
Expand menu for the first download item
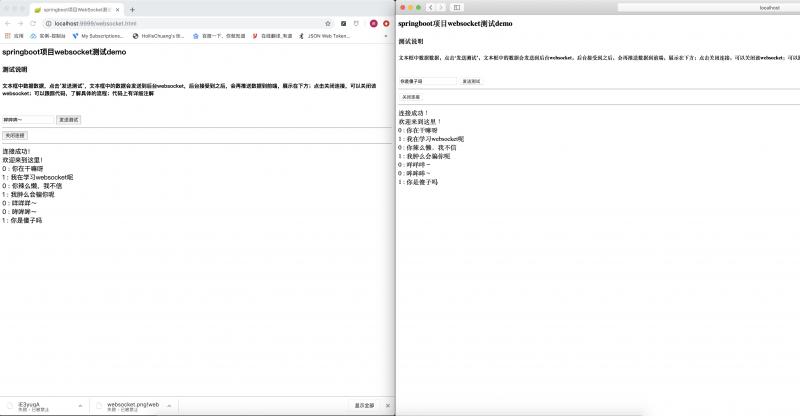click(x=81, y=406)
